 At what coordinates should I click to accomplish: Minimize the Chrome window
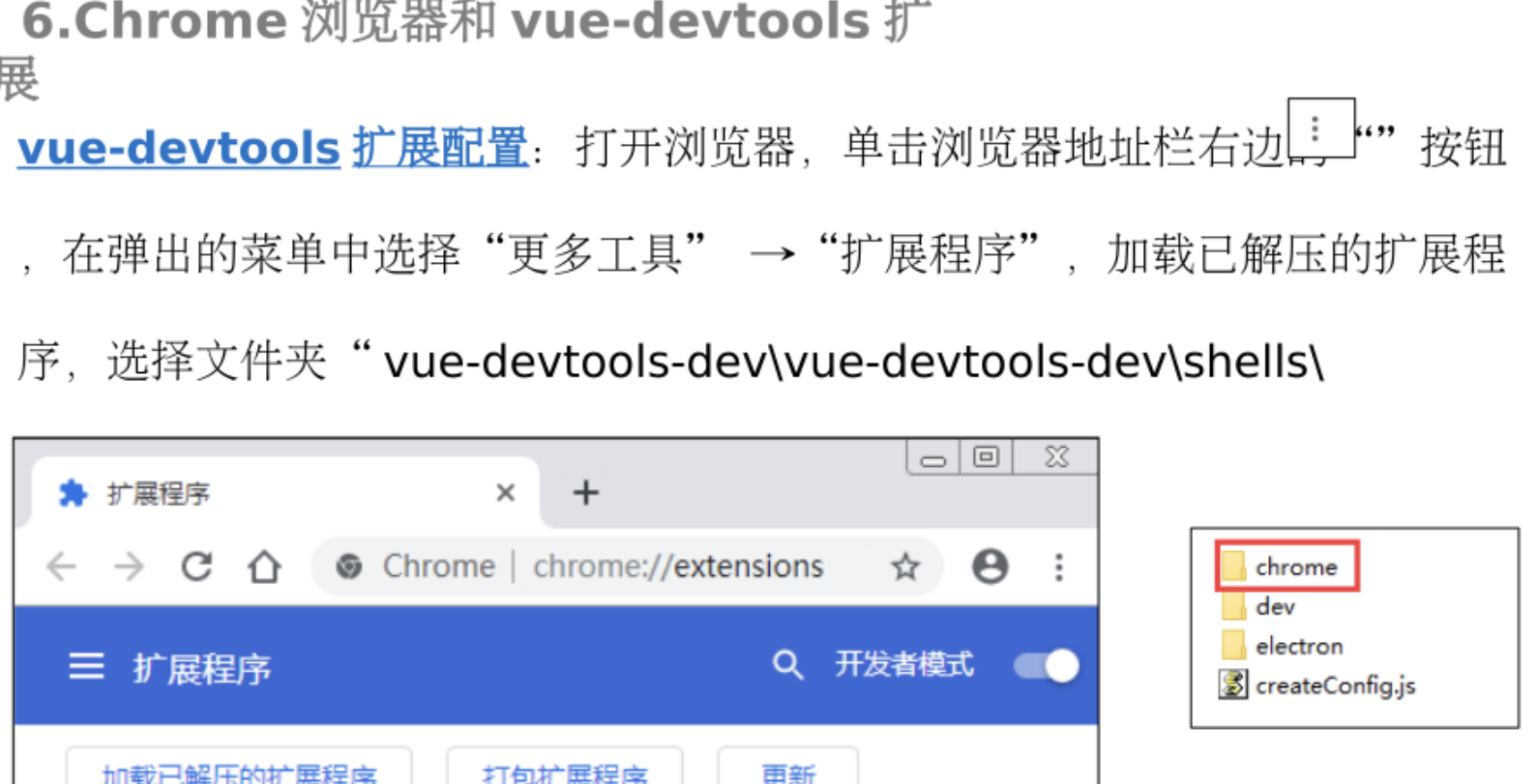pos(933,457)
